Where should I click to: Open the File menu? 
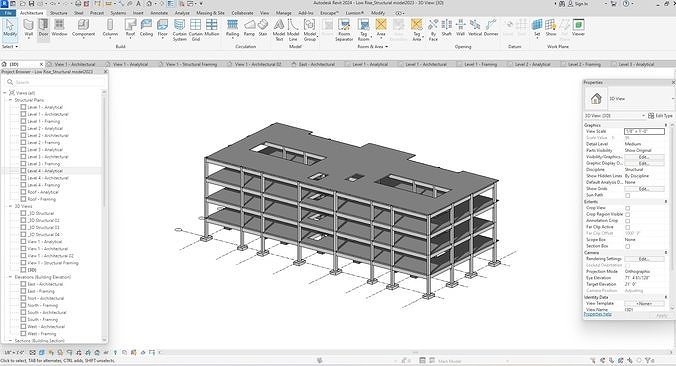coord(8,13)
